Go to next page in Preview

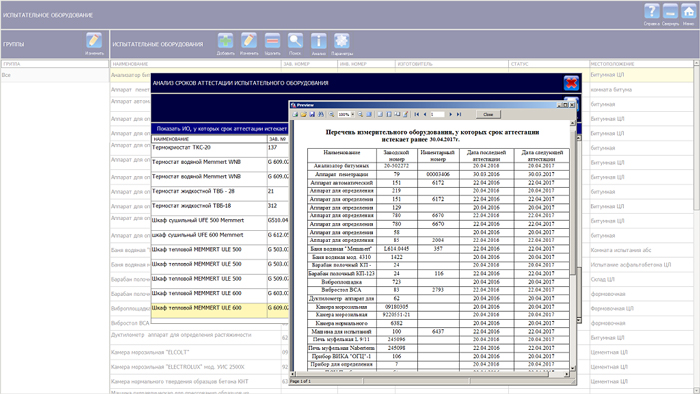point(450,114)
